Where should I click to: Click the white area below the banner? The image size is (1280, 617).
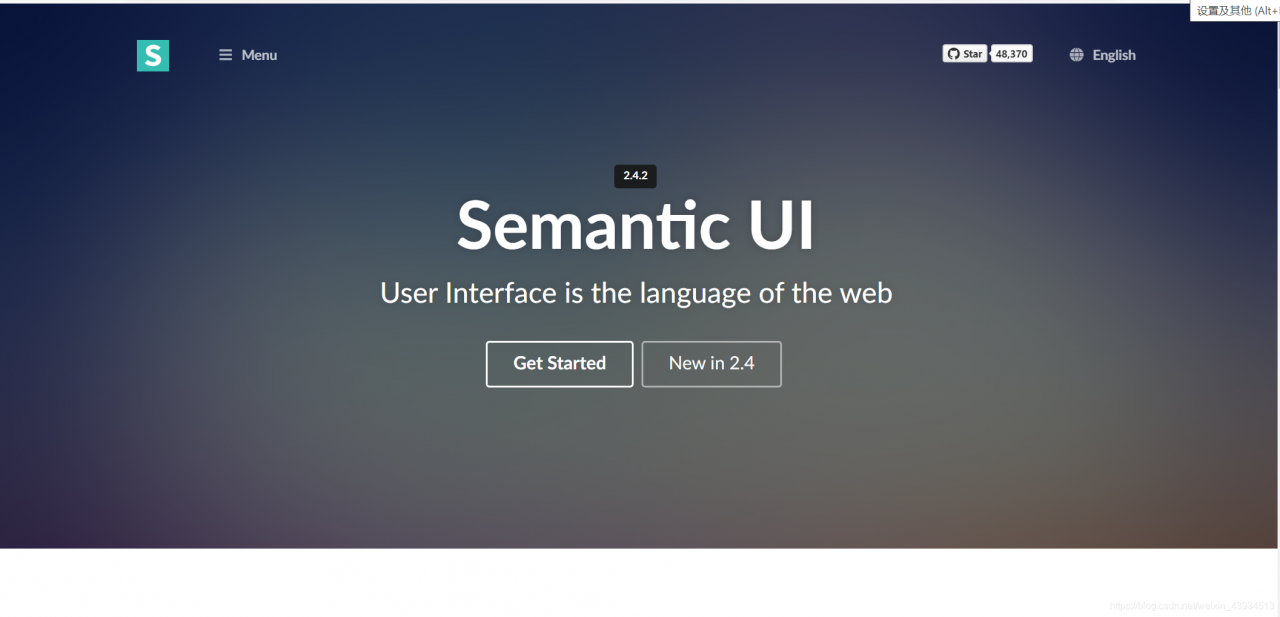[x=640, y=582]
